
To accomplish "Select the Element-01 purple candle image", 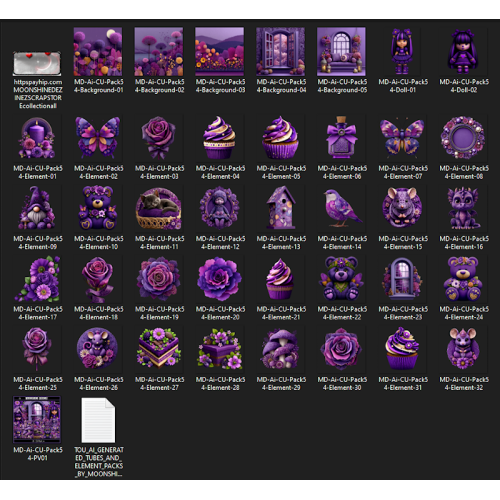I will tap(37, 138).
